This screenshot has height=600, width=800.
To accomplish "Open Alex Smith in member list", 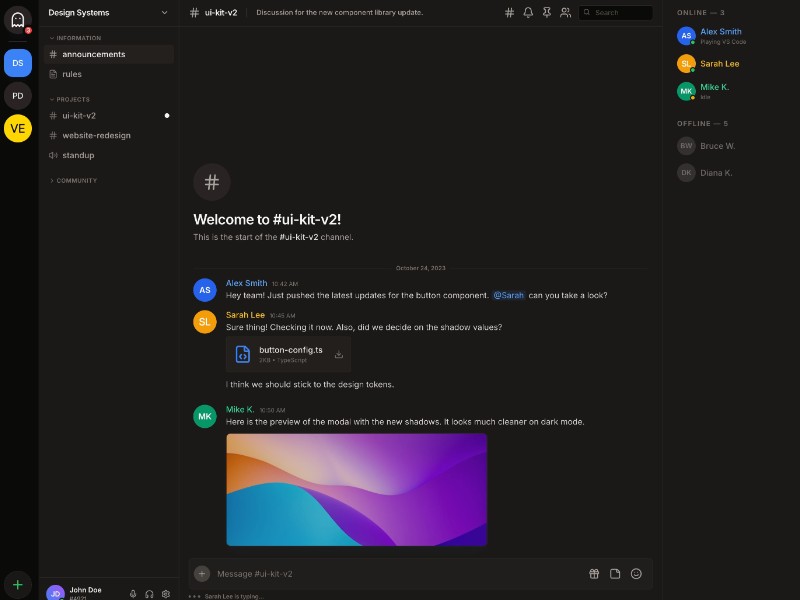I will (x=731, y=36).
